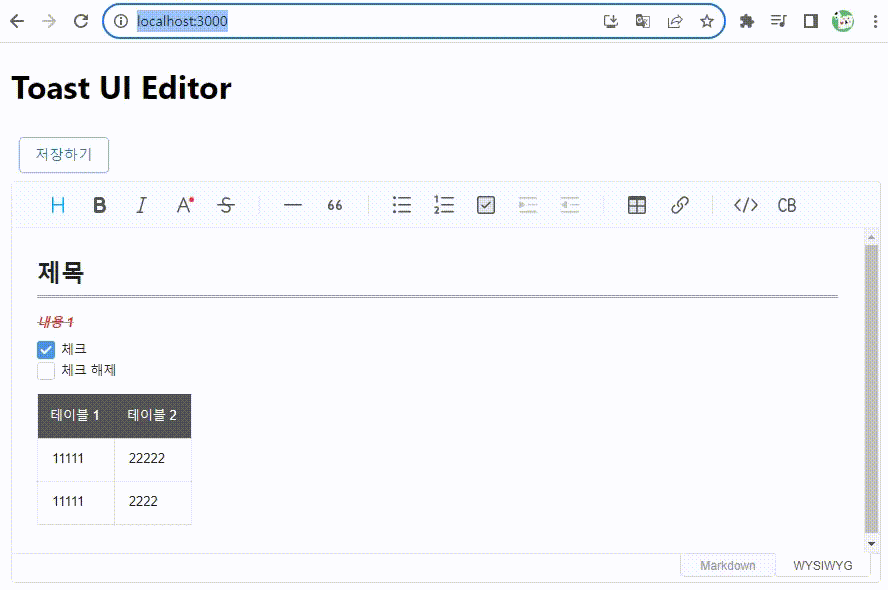Click the '2222' table cell
The height and width of the screenshot is (590, 888).
pos(153,502)
